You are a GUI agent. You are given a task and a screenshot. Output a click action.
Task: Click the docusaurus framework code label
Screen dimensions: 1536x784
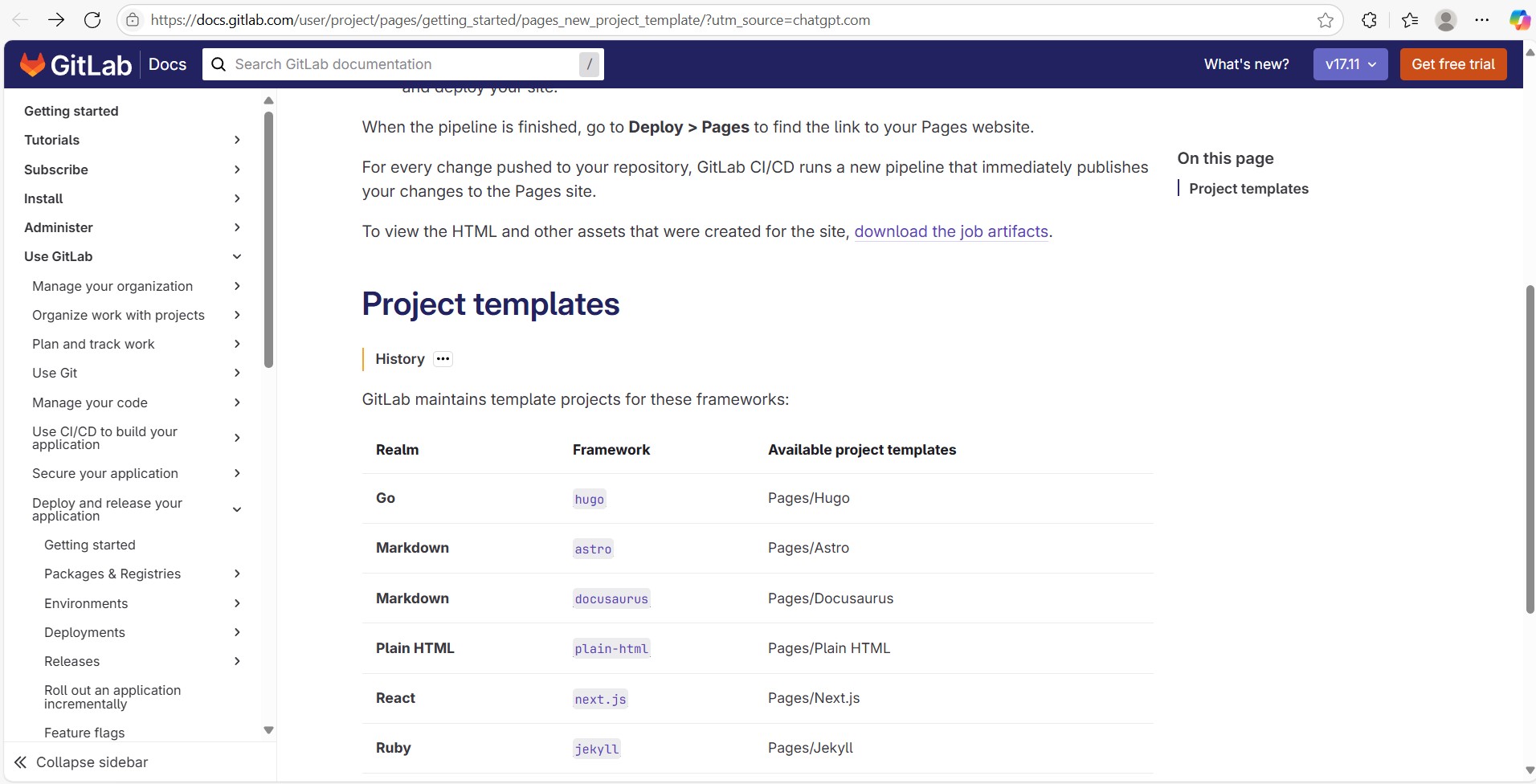coord(611,598)
